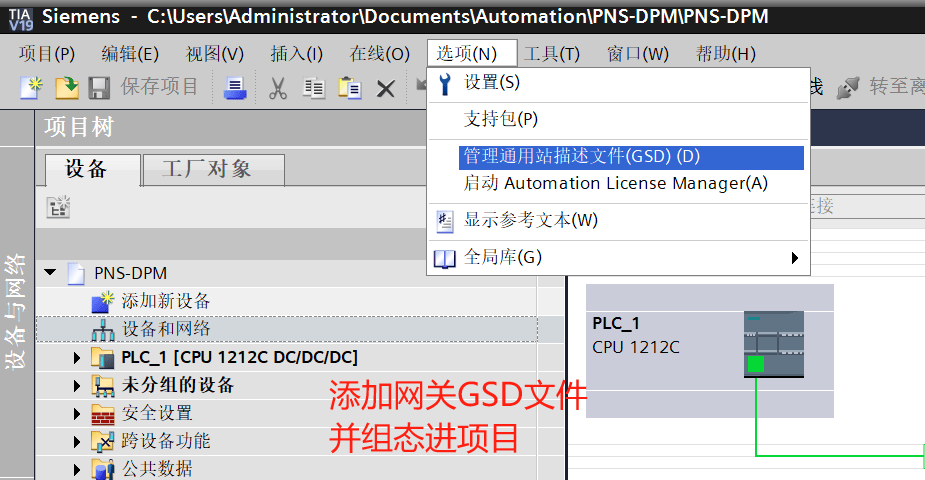Choose 启动 Automation License Manager(A)
The image size is (925, 480).
[x=618, y=183]
